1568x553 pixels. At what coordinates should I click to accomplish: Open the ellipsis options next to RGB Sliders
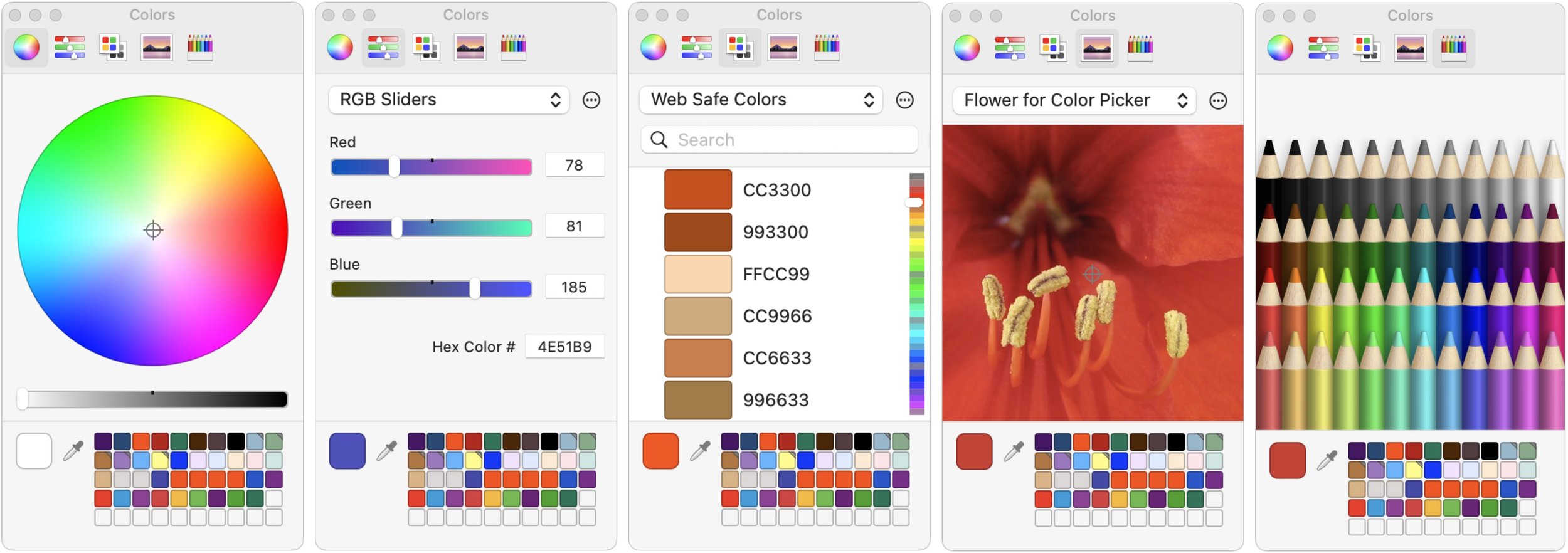(591, 100)
